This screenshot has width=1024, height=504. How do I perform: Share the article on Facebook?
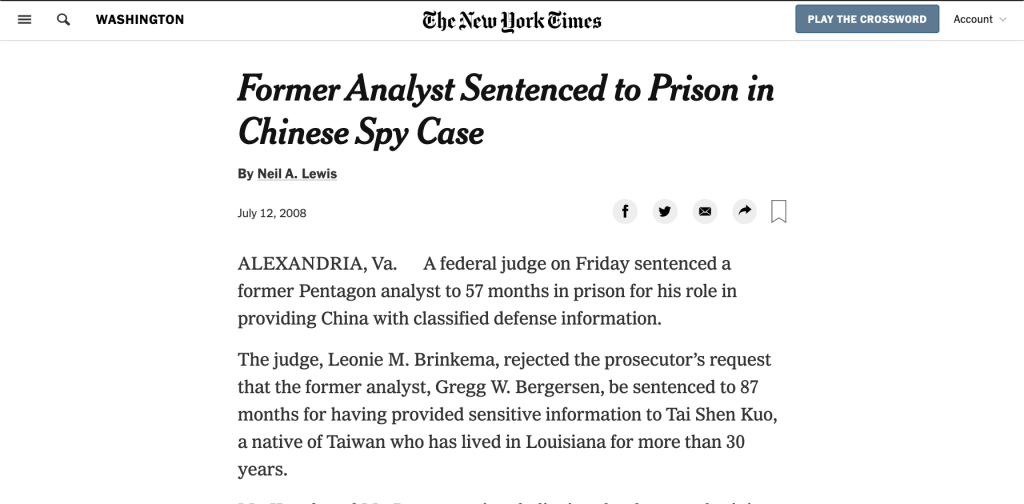tap(625, 211)
